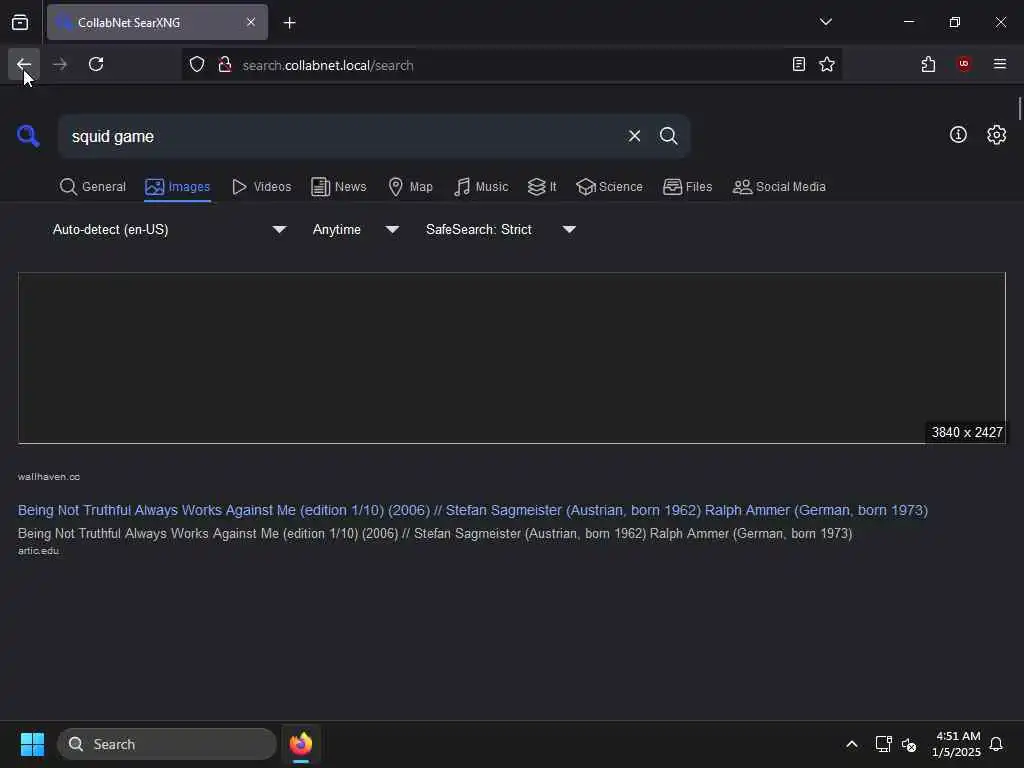Screen dimensions: 1024x768
Task: Switch to the Science category tab
Action: coord(609,187)
